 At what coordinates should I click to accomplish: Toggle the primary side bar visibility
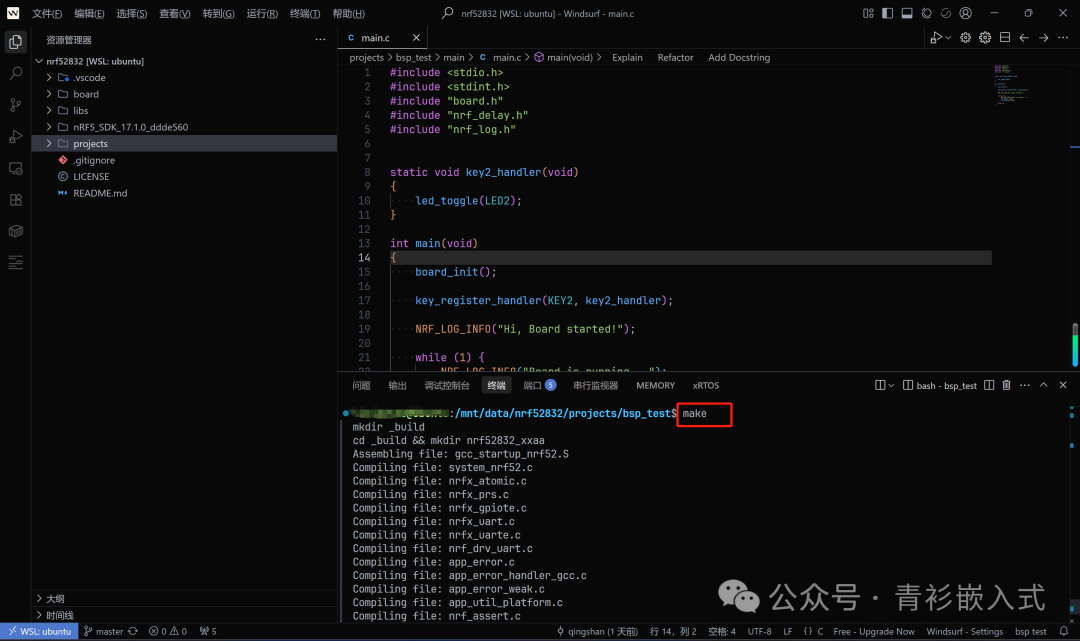coord(887,13)
